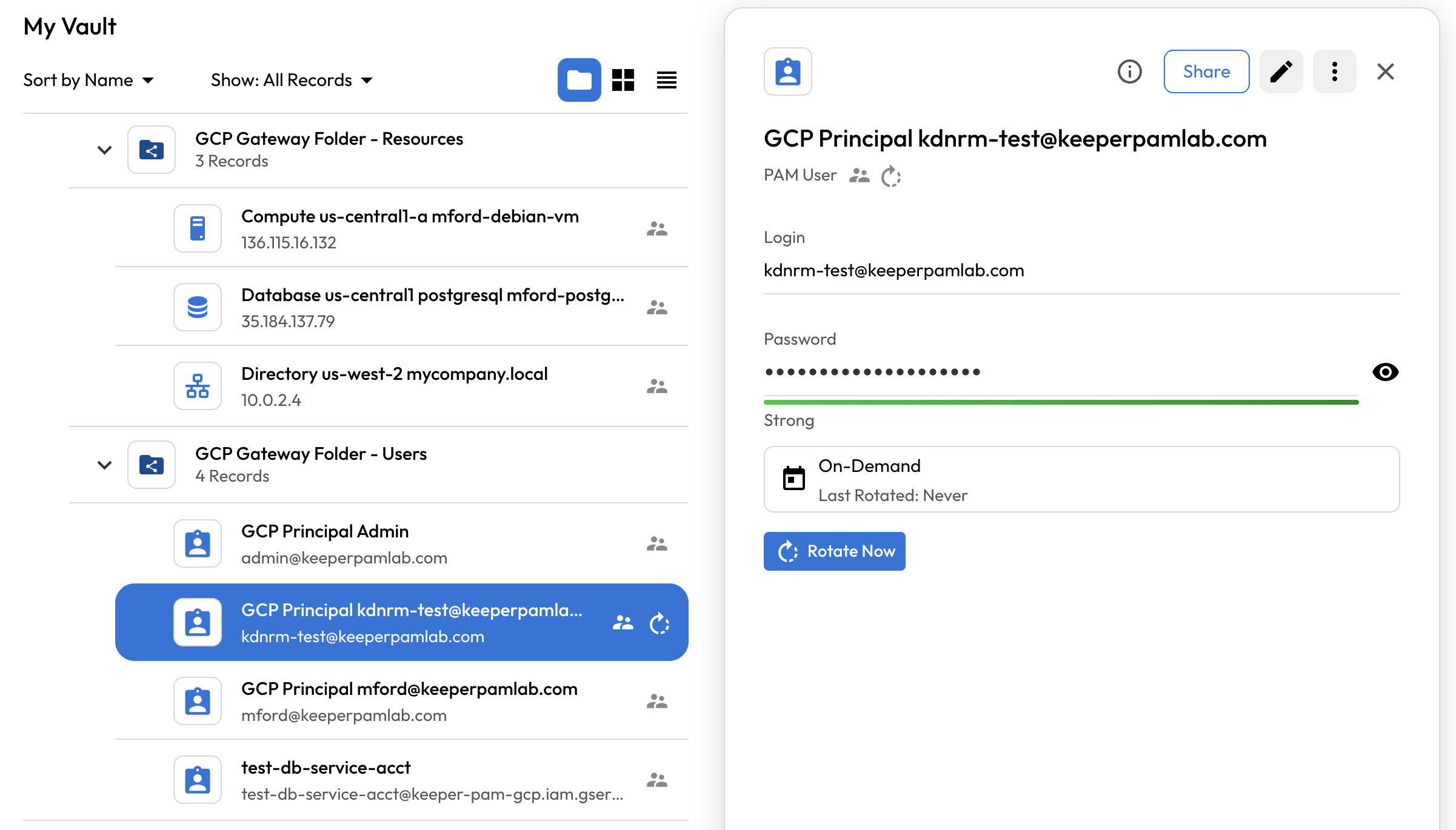This screenshot has width=1456, height=830.
Task: Click the Share button
Action: [x=1206, y=71]
